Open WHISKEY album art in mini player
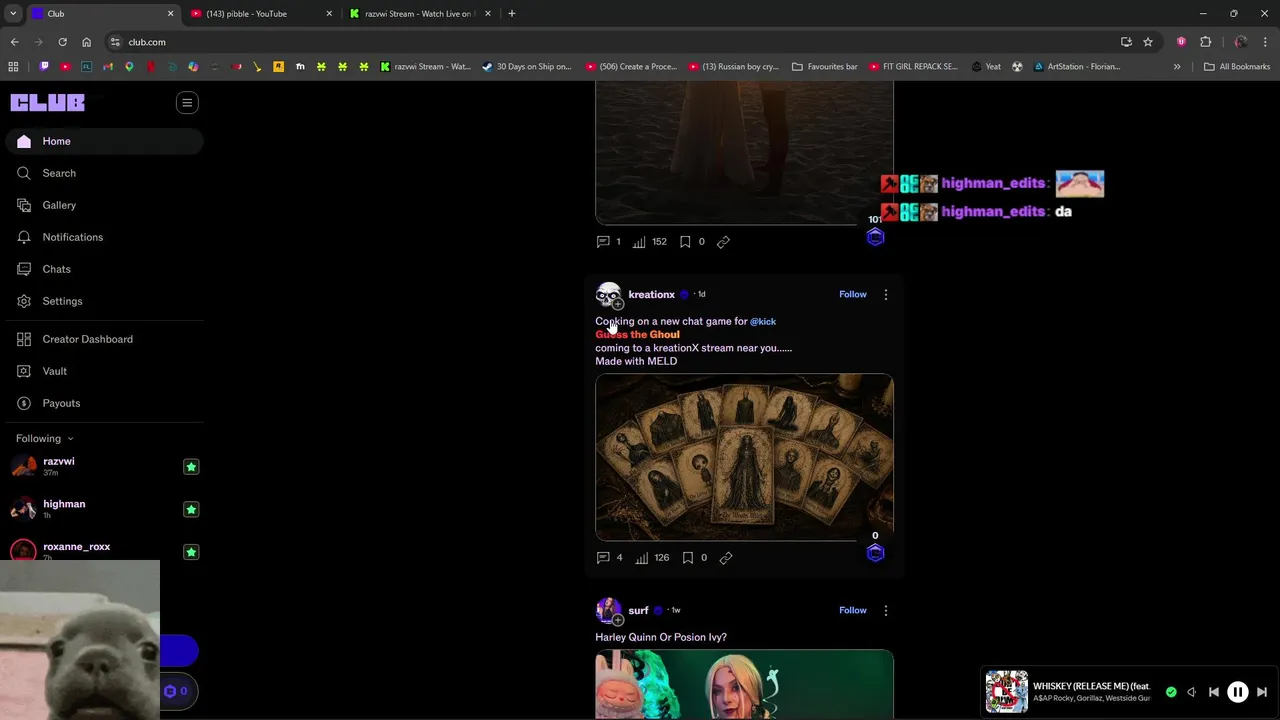Viewport: 1280px width, 720px height. point(1007,692)
